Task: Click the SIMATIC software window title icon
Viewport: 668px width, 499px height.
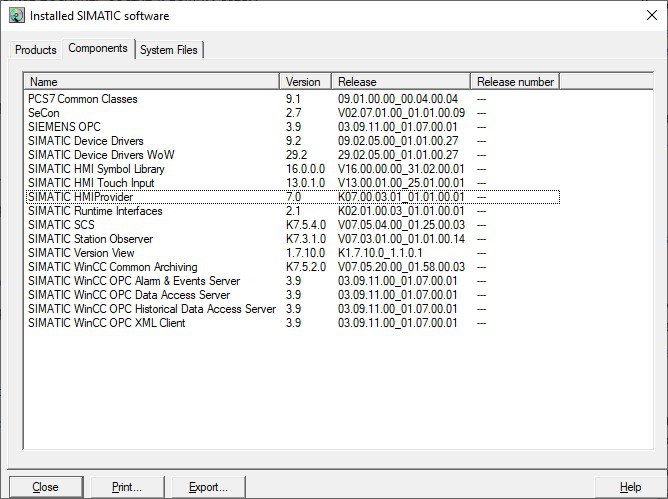Action: [17, 16]
